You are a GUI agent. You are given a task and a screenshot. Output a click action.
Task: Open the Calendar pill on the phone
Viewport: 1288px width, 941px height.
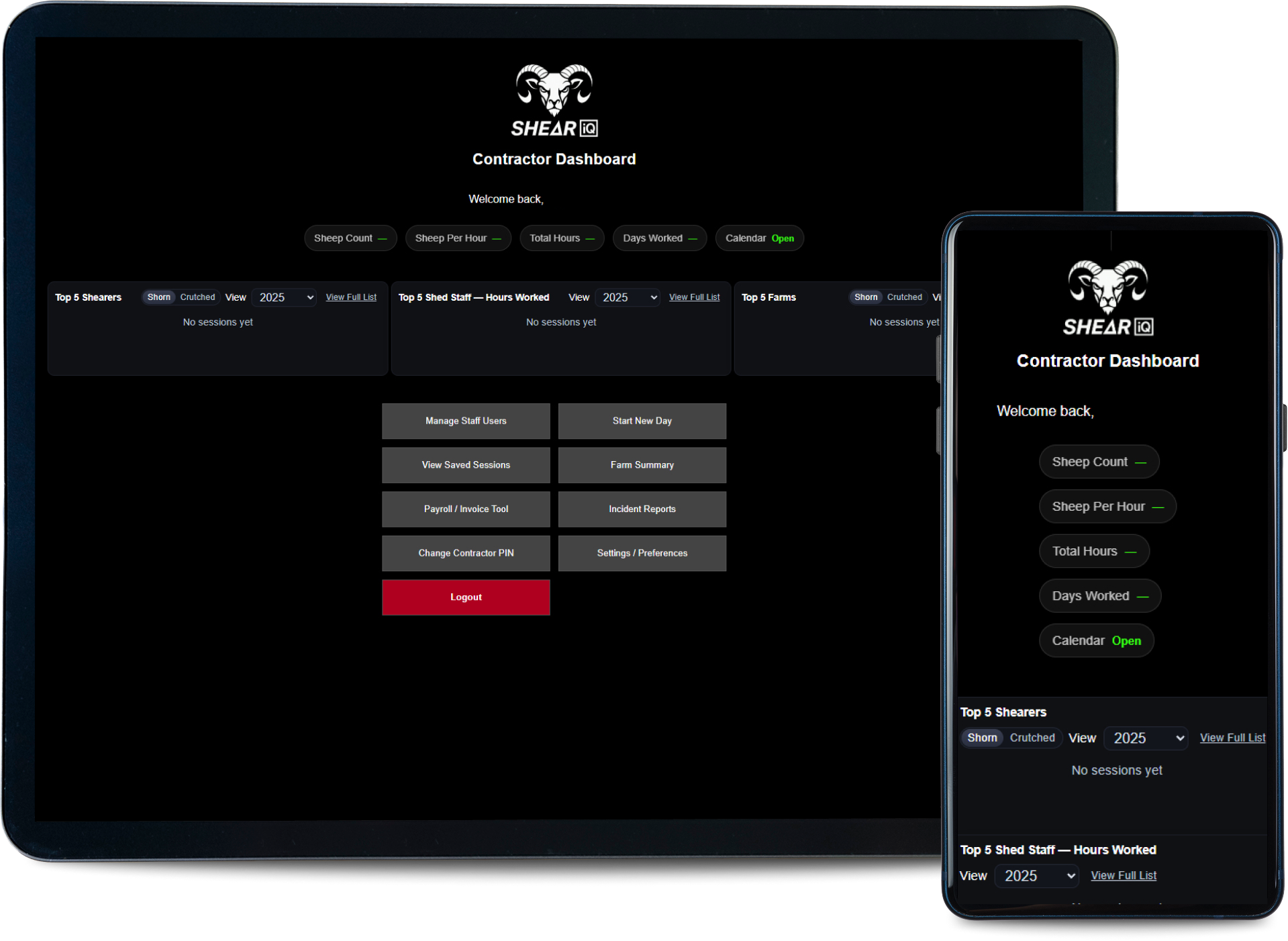1096,641
